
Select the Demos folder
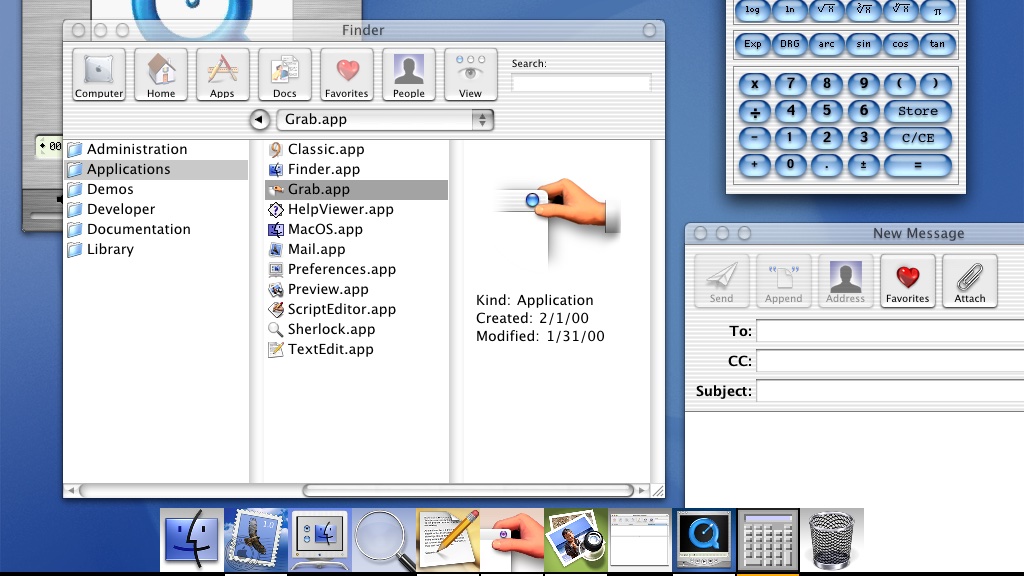(157, 189)
